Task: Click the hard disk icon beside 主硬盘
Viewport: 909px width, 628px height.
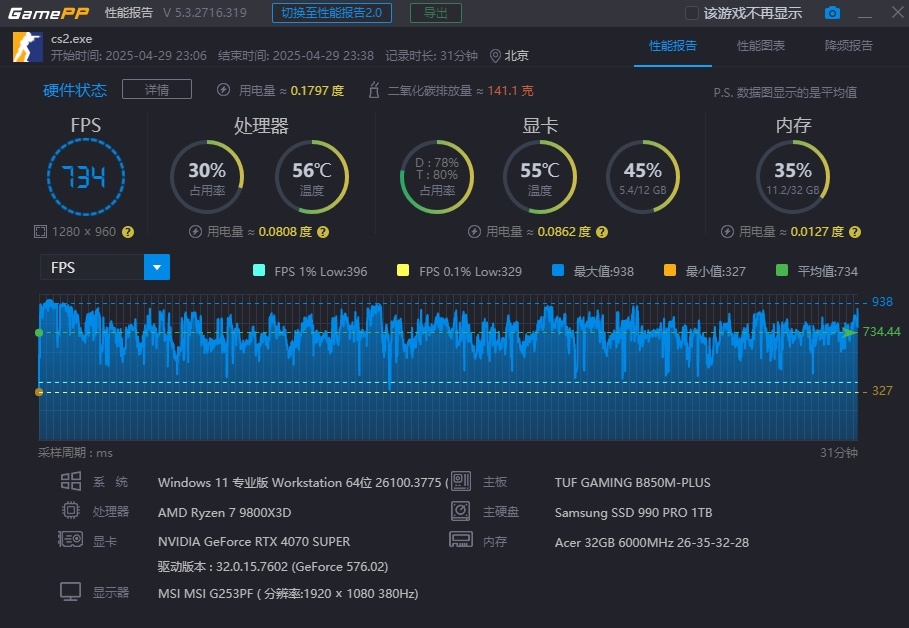Action: pos(461,511)
